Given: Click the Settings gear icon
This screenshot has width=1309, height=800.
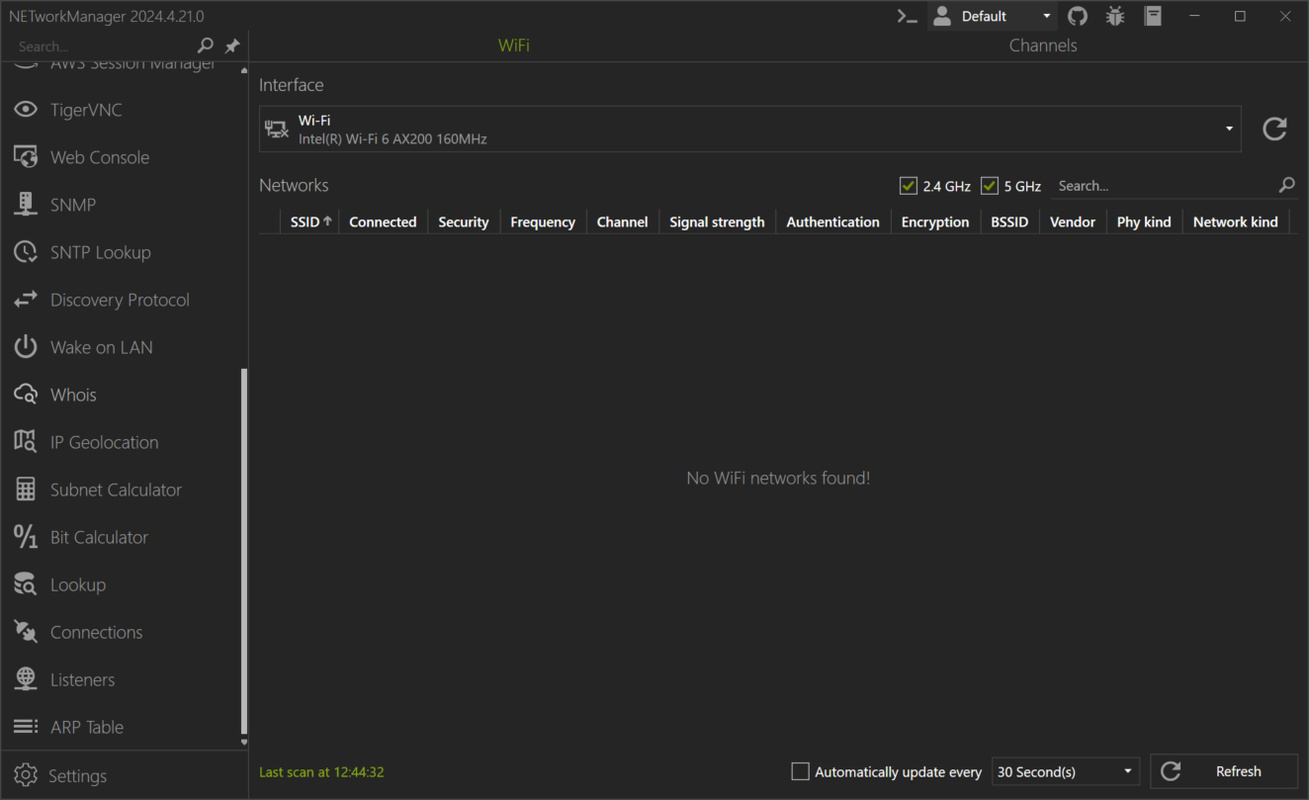Looking at the screenshot, I should click(26, 775).
